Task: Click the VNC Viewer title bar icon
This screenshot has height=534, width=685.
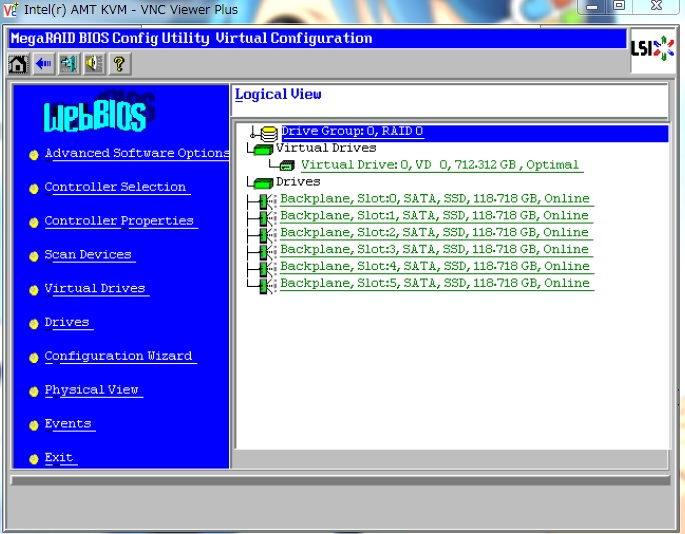Action: click(10, 9)
